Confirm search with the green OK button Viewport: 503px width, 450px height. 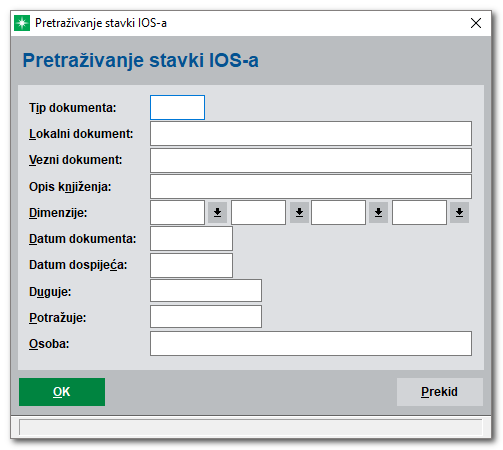pyautogui.click(x=62, y=392)
